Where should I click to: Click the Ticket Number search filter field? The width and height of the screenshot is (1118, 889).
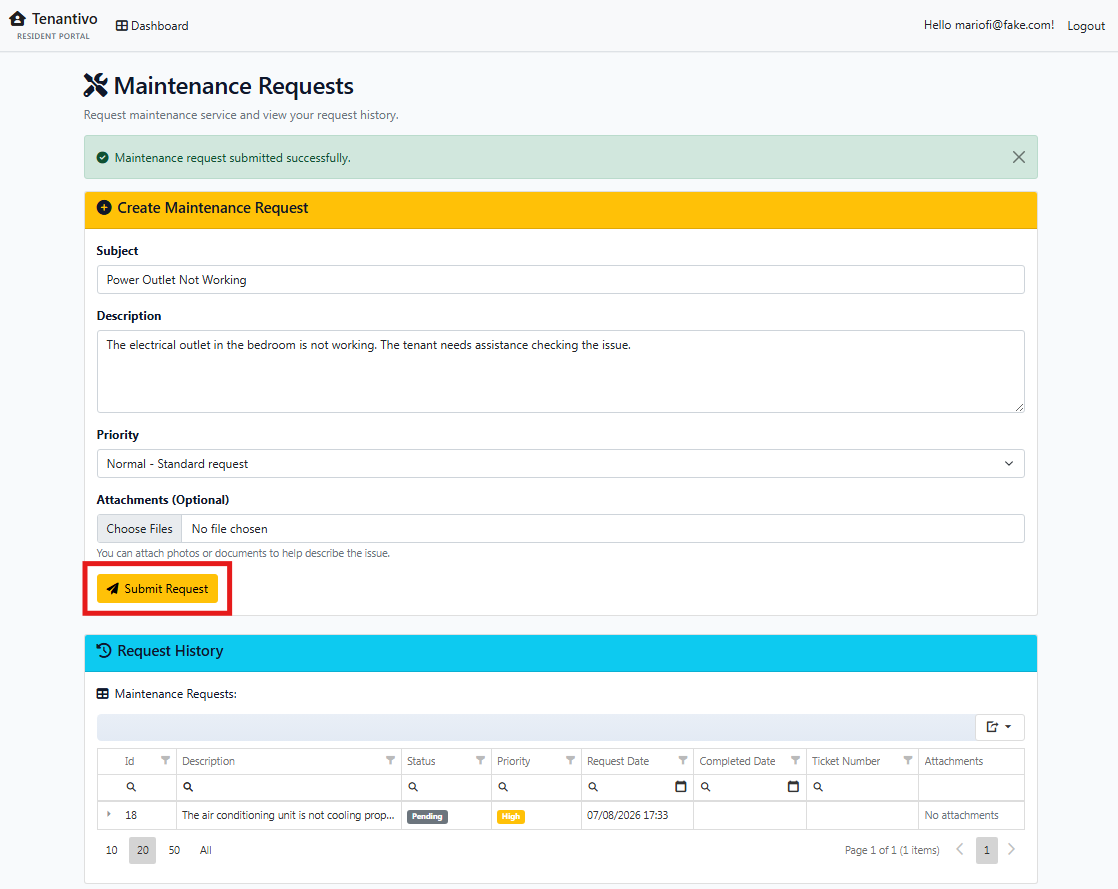[x=862, y=787]
